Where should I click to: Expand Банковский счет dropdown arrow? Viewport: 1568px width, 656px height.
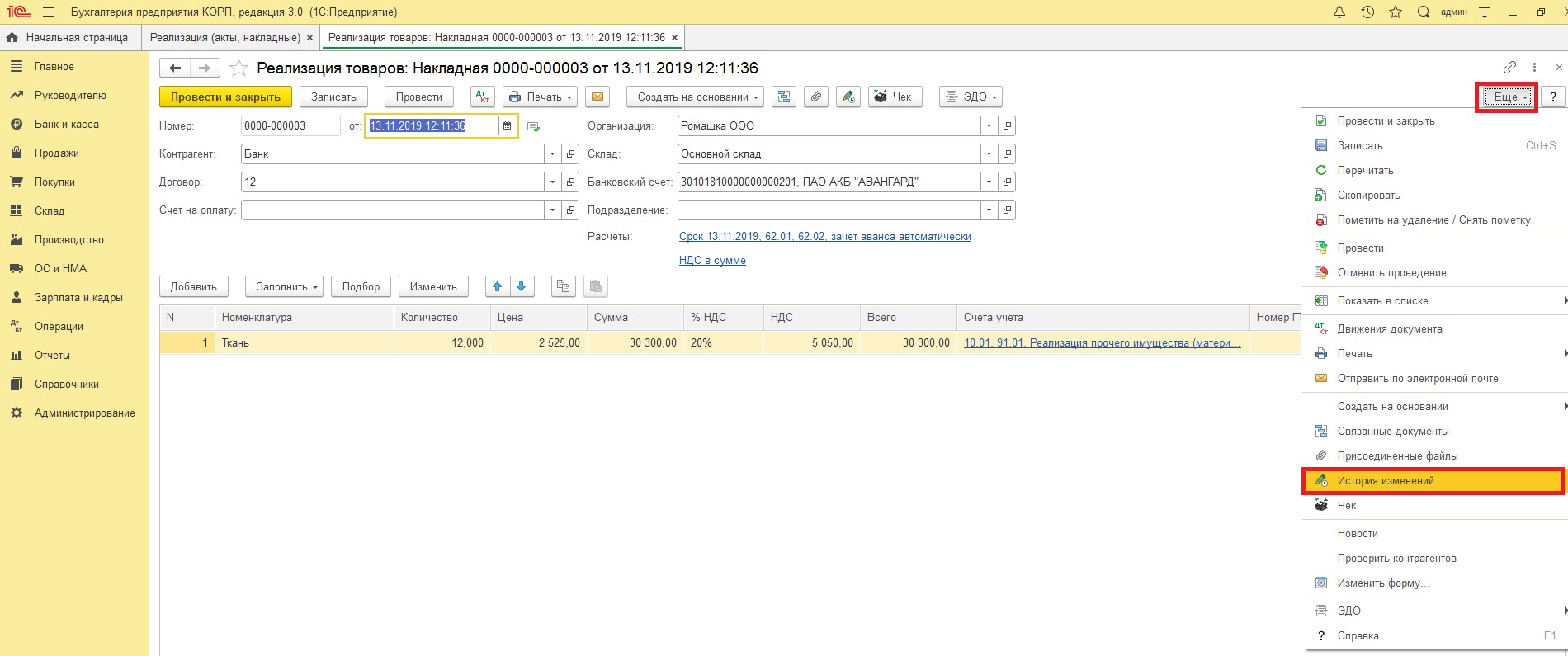click(x=989, y=182)
